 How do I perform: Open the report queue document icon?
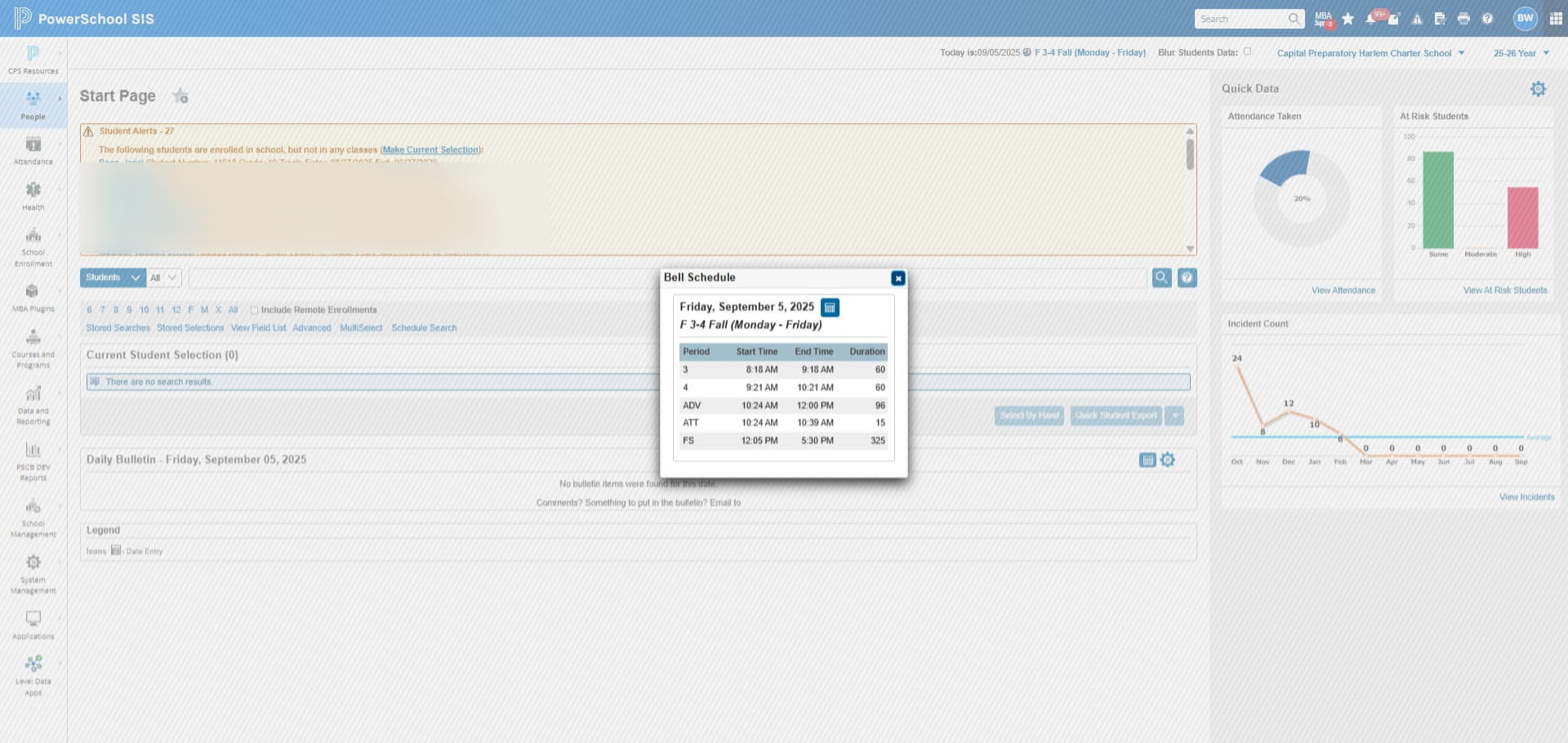pos(1440,19)
